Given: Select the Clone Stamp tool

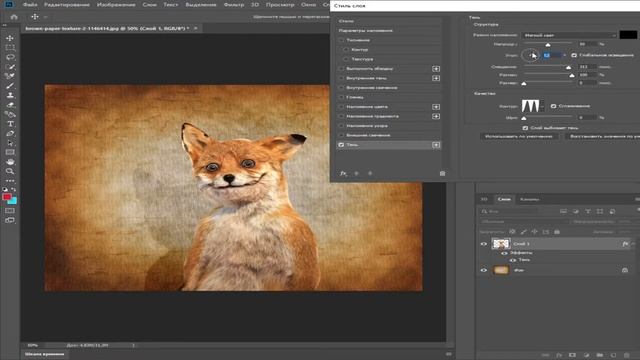Looking at the screenshot, I should pos(10,95).
